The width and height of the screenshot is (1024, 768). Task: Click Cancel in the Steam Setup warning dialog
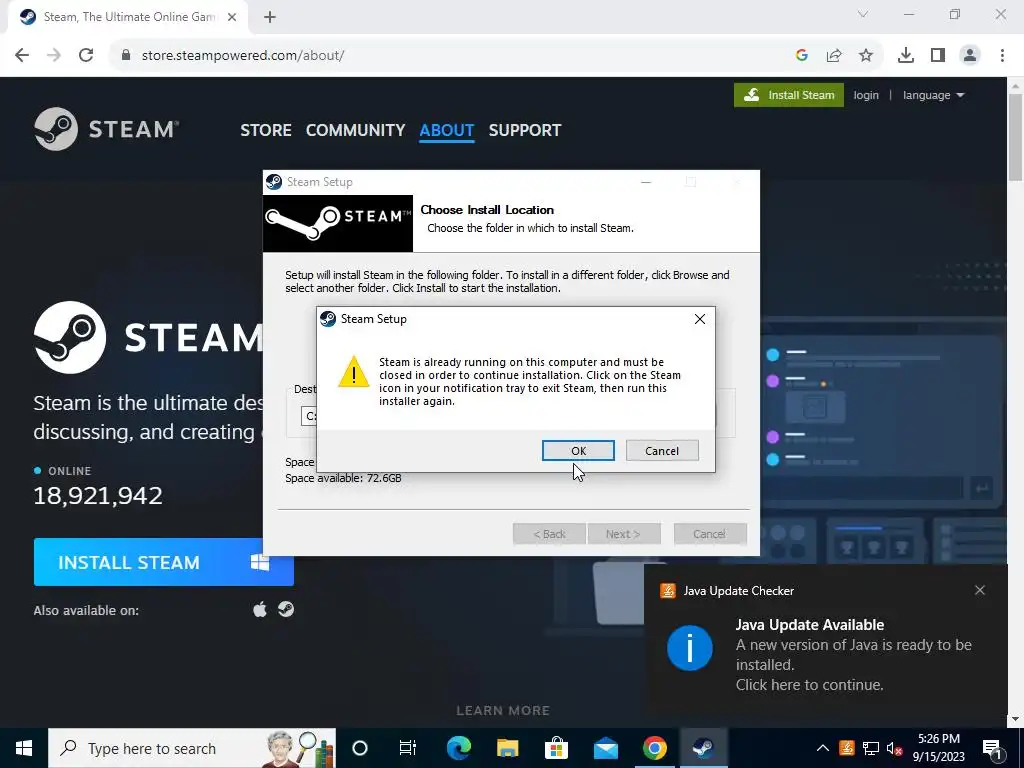pos(662,451)
